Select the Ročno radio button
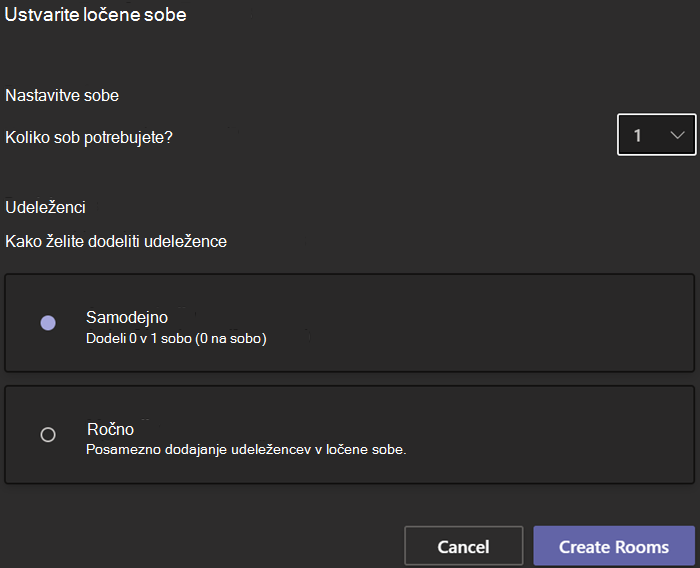 point(48,434)
